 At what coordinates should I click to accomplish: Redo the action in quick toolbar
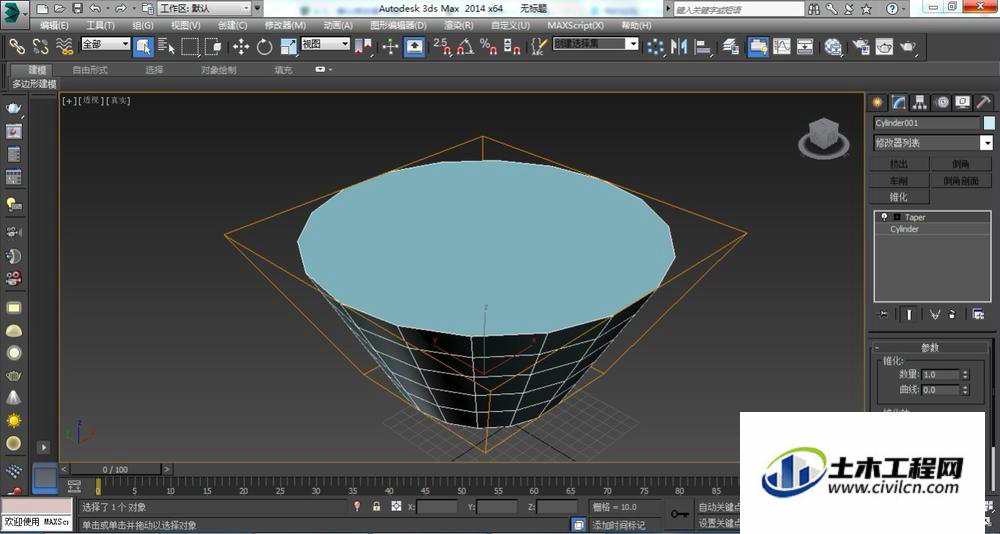[121, 8]
